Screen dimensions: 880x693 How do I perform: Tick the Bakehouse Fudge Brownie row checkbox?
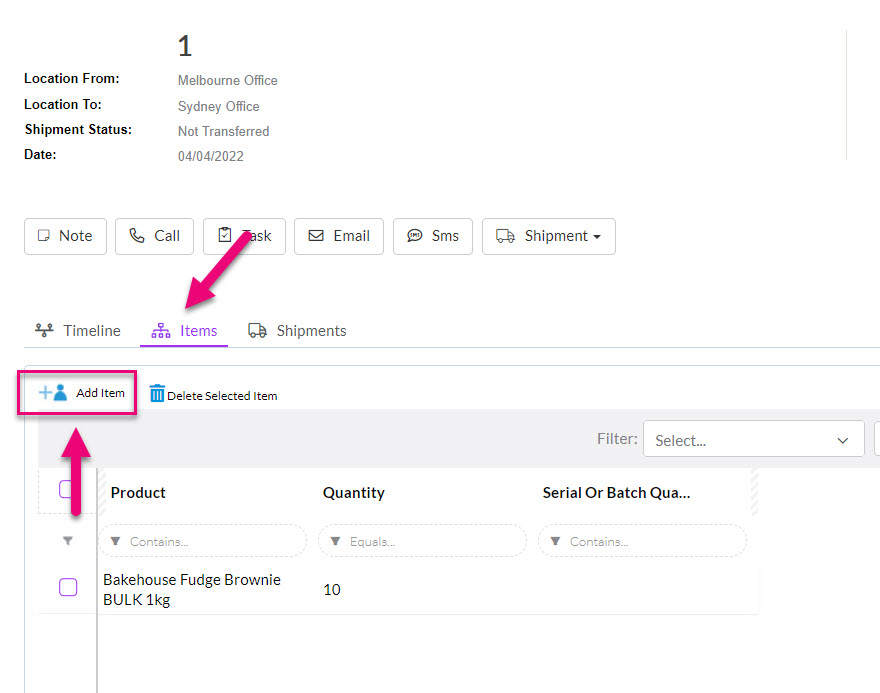[68, 587]
